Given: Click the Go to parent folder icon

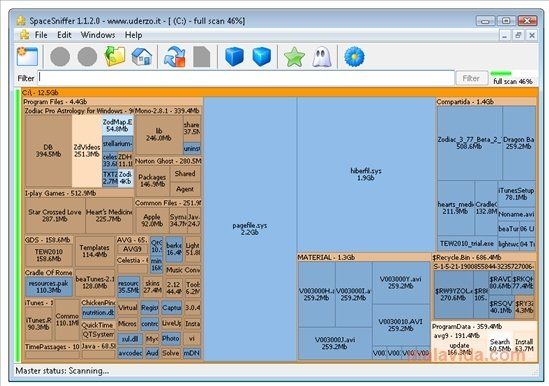Looking at the screenshot, I should tap(115, 56).
